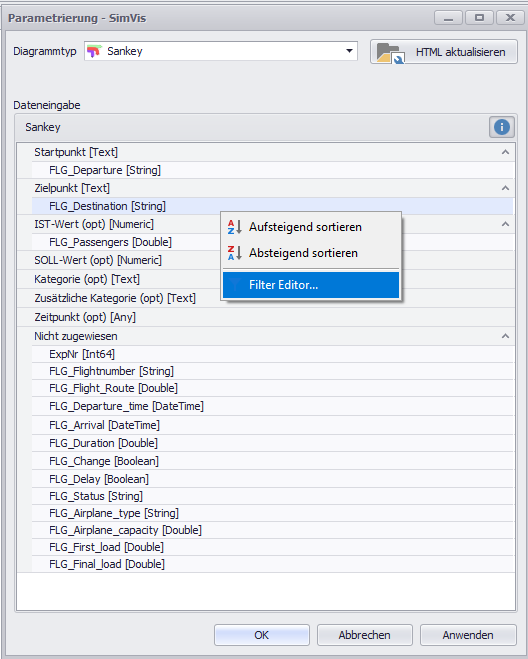Click the Anwenden button

[468, 635]
